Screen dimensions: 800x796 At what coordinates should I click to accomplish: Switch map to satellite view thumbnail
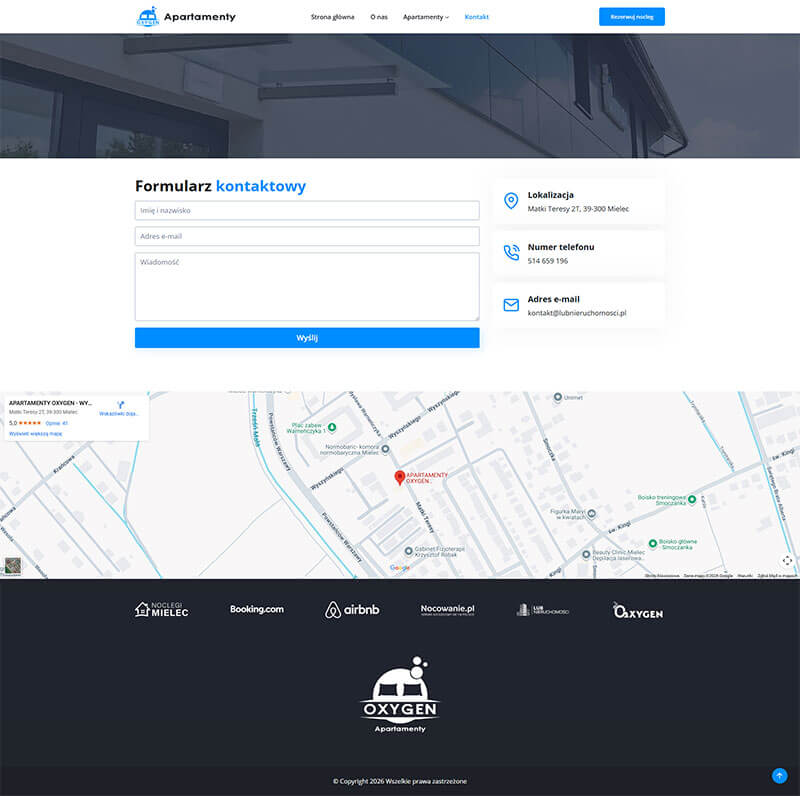click(x=12, y=566)
